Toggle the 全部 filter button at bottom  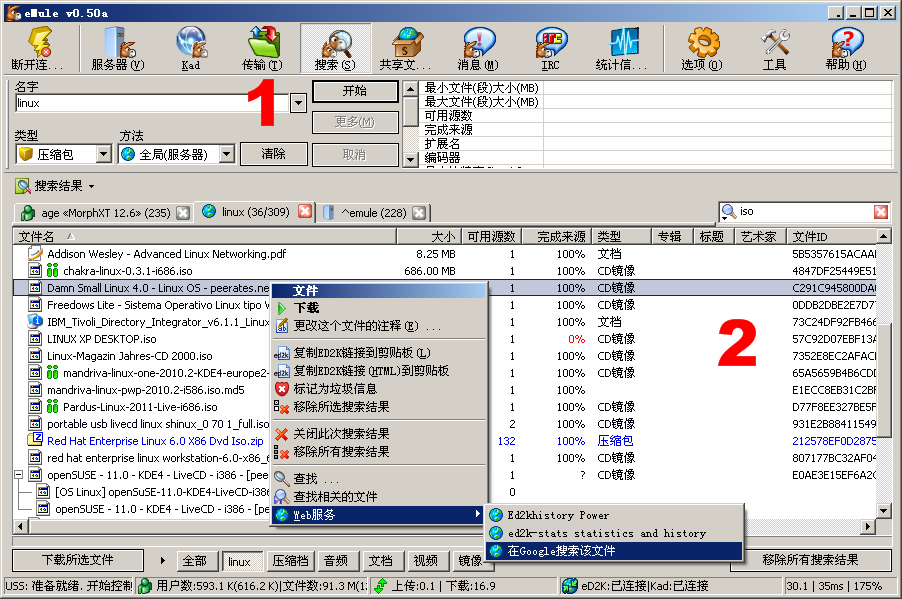(194, 561)
